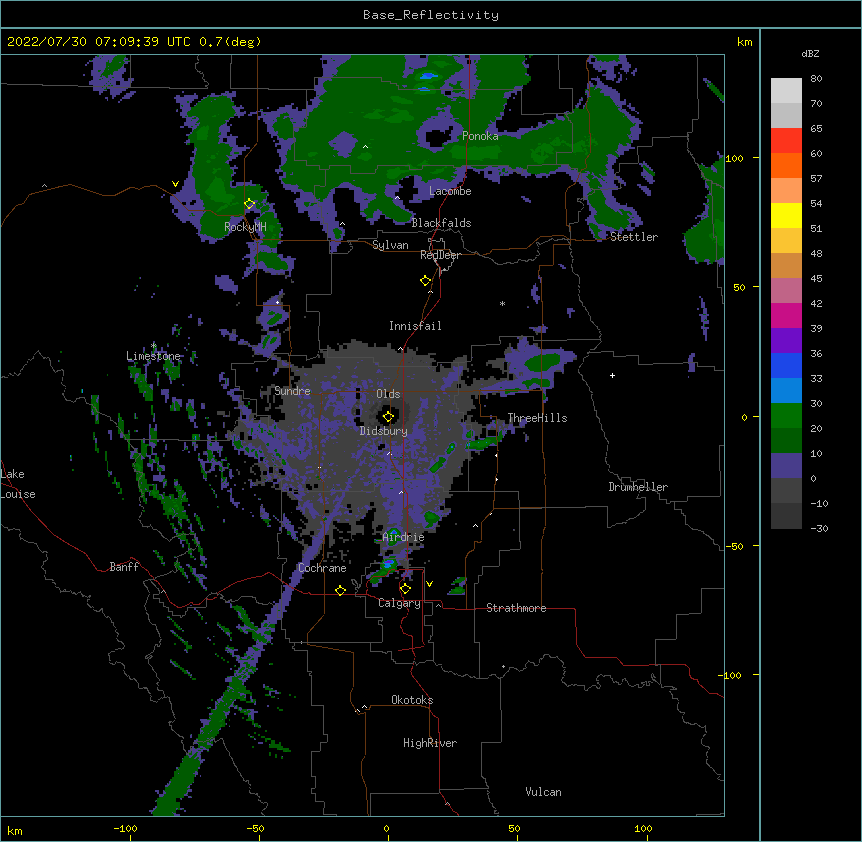The height and width of the screenshot is (842, 862).
Task: Click the Banff label
Action: click(124, 567)
